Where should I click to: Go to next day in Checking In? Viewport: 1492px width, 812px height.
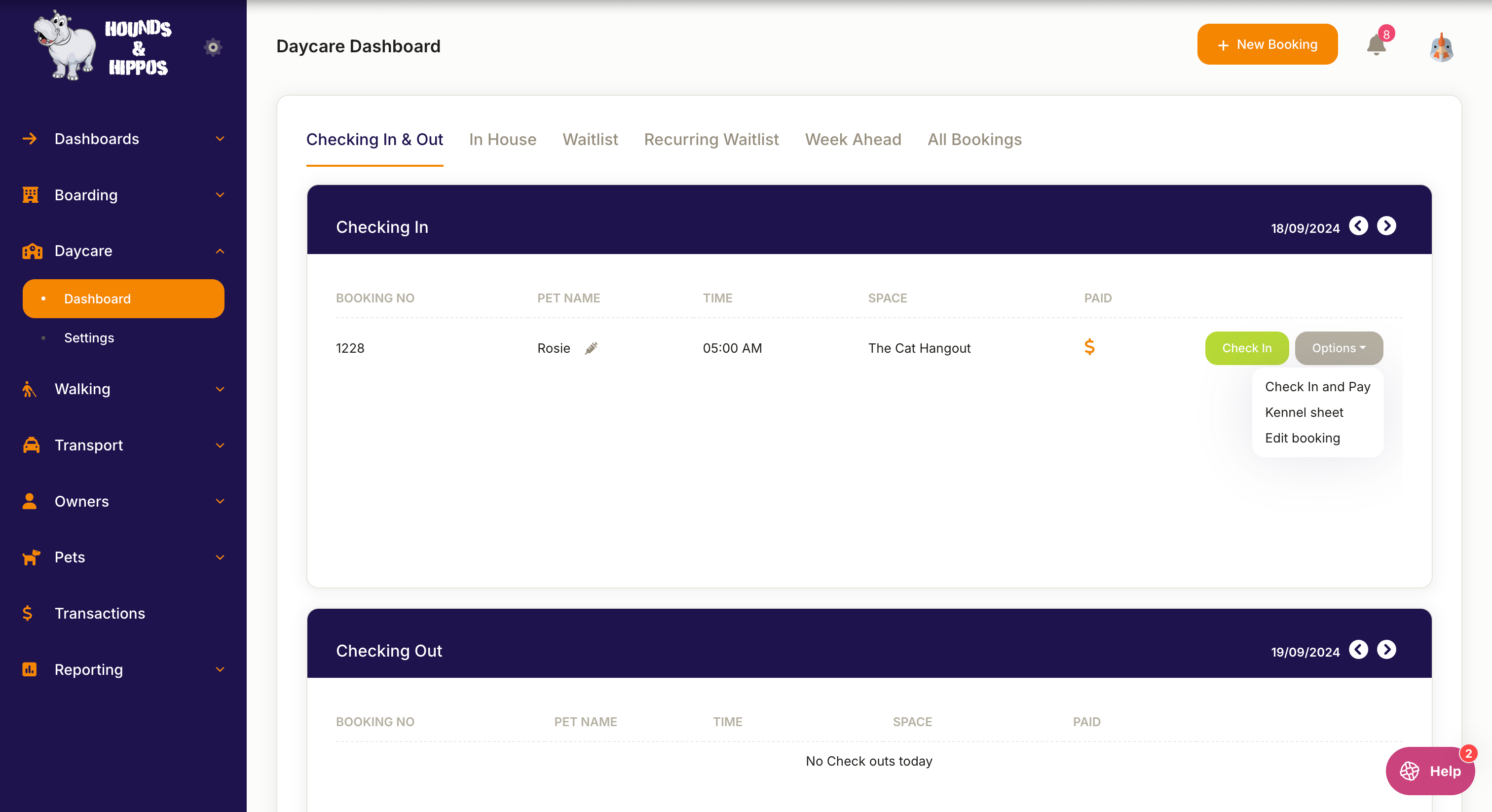click(x=1386, y=226)
